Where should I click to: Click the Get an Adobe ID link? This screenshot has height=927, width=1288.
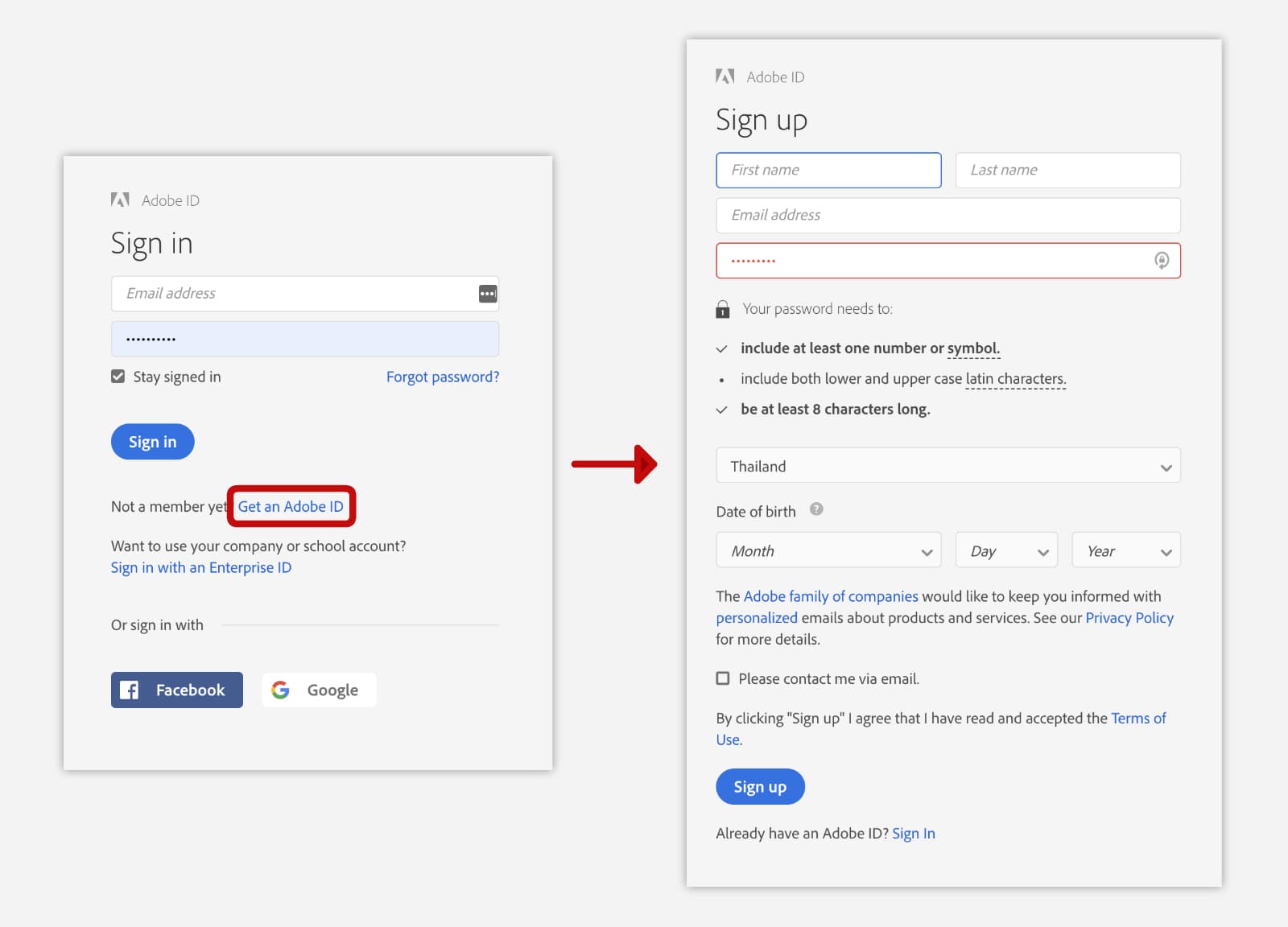tap(291, 506)
